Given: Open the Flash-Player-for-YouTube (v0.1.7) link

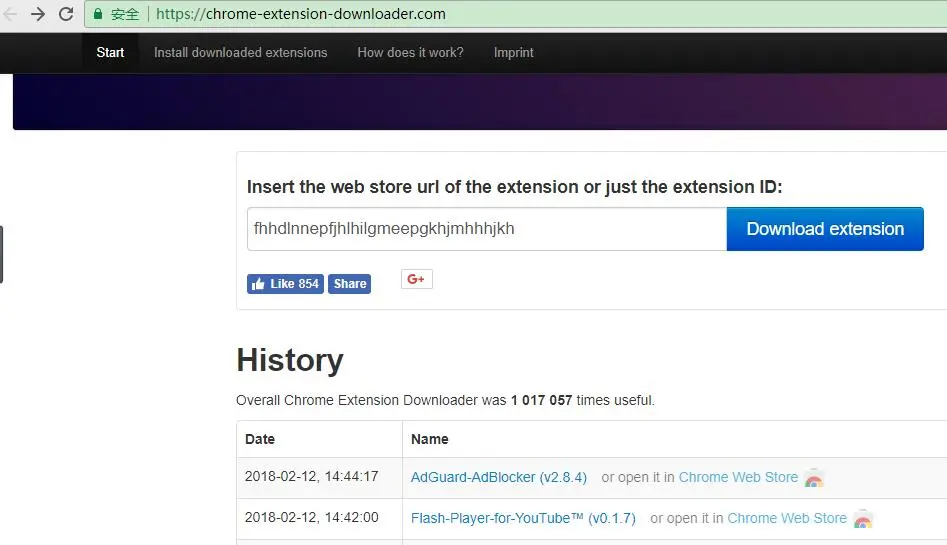Looking at the screenshot, I should click(x=523, y=518).
